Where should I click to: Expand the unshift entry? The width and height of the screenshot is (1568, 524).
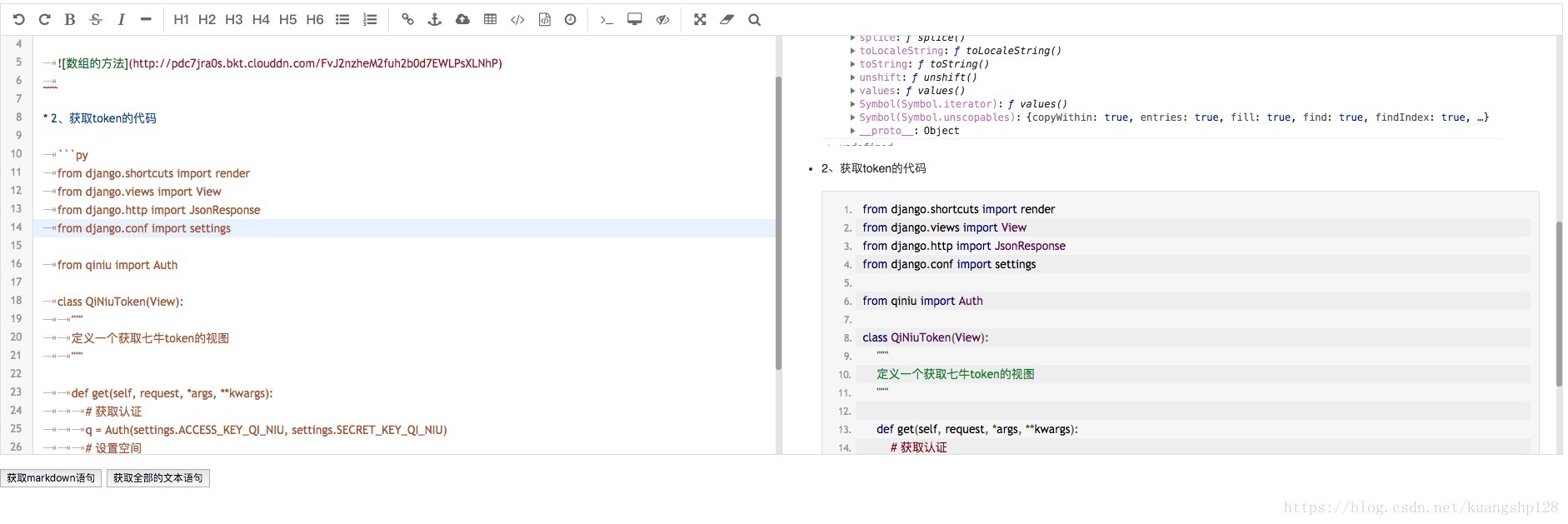pos(852,77)
